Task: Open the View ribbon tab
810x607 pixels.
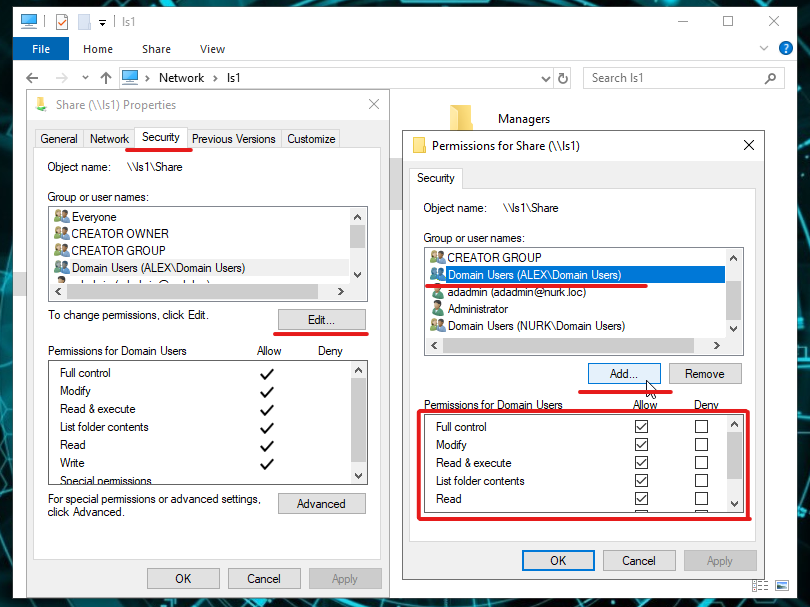Action: pyautogui.click(x=212, y=49)
